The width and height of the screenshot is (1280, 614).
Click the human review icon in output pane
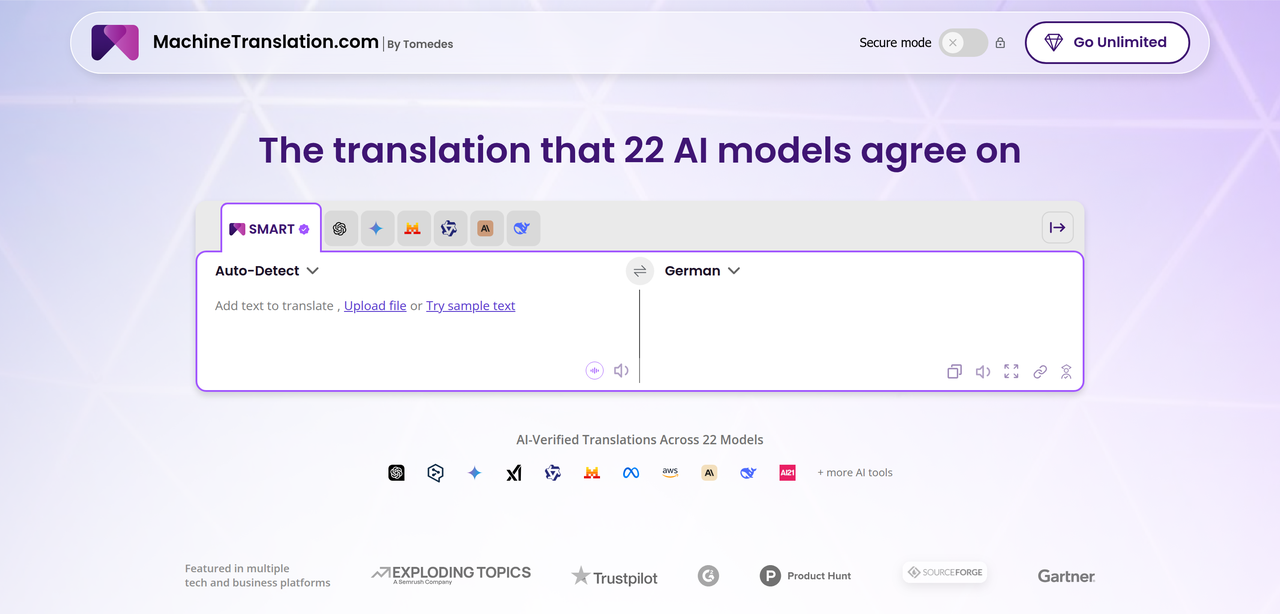coord(1066,372)
